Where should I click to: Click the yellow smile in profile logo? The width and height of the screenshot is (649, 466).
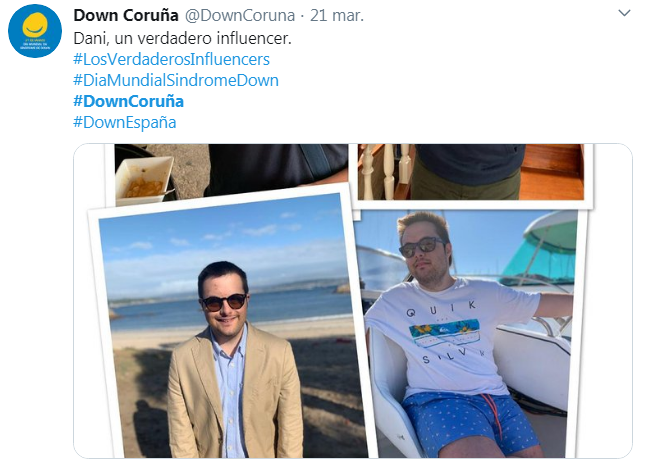point(35,25)
